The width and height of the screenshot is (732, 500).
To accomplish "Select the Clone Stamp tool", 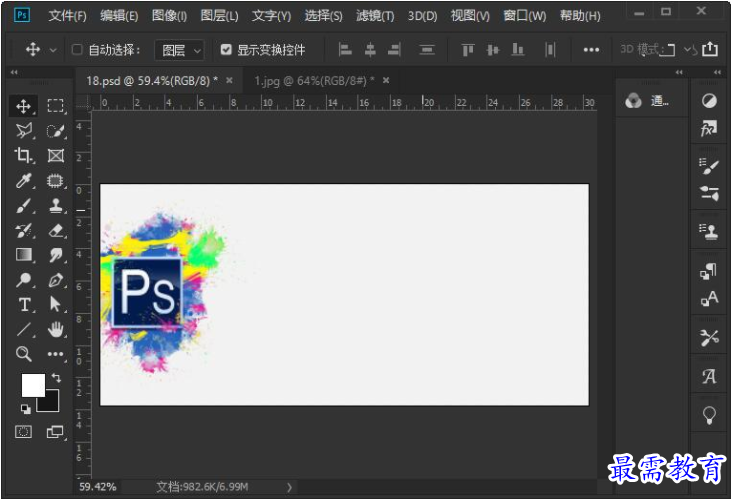I will point(56,205).
